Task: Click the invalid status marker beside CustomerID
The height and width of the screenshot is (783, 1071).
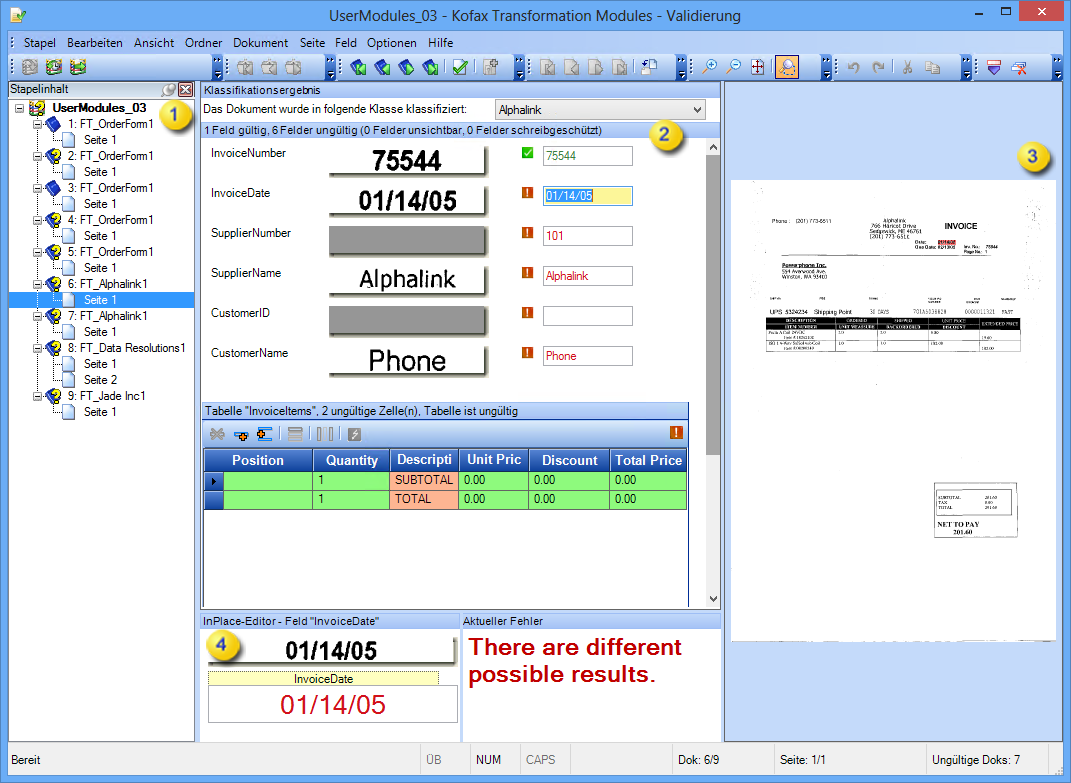Action: coord(527,313)
